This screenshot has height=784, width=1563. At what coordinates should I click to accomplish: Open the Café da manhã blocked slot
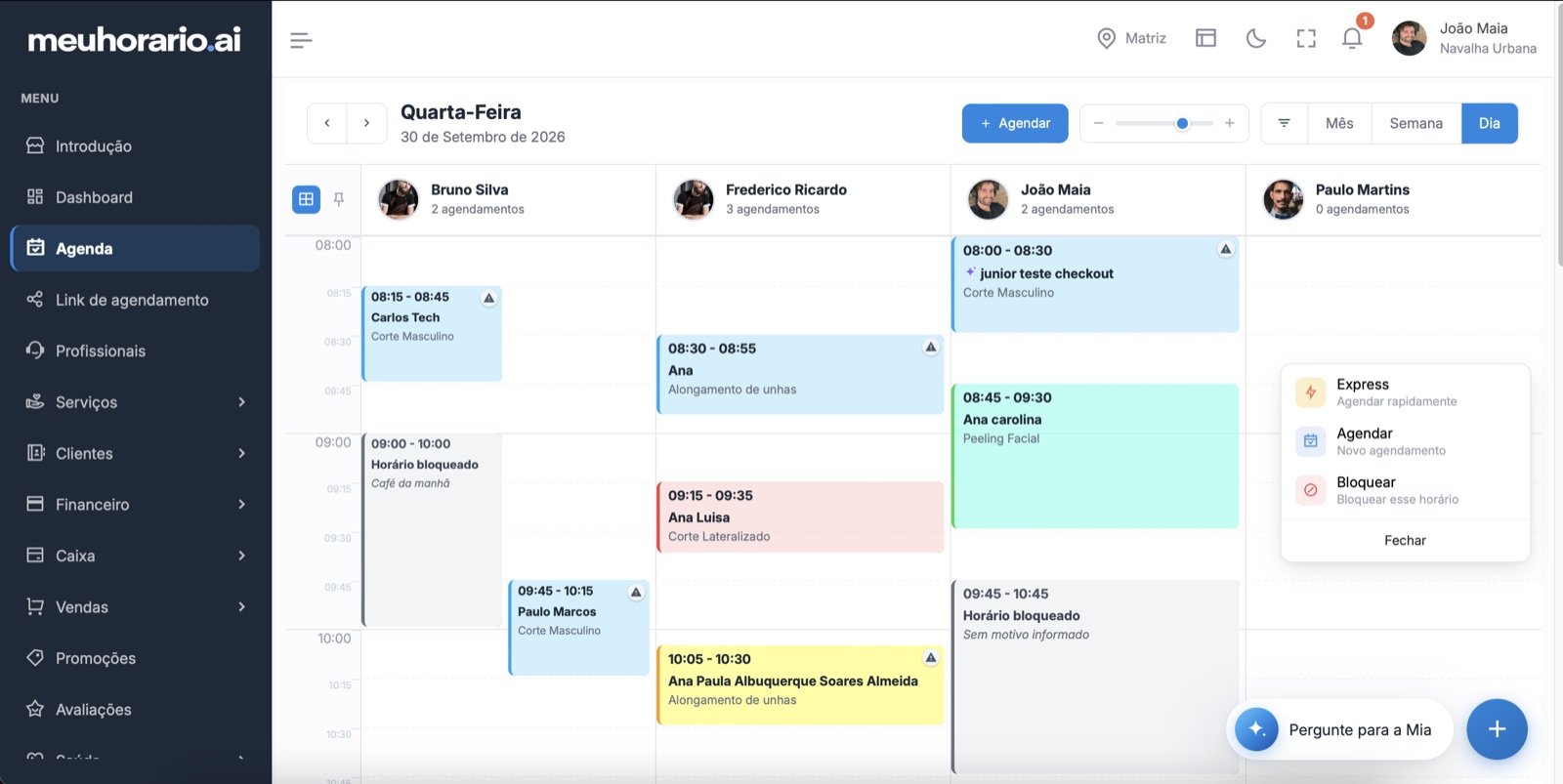coord(432,529)
